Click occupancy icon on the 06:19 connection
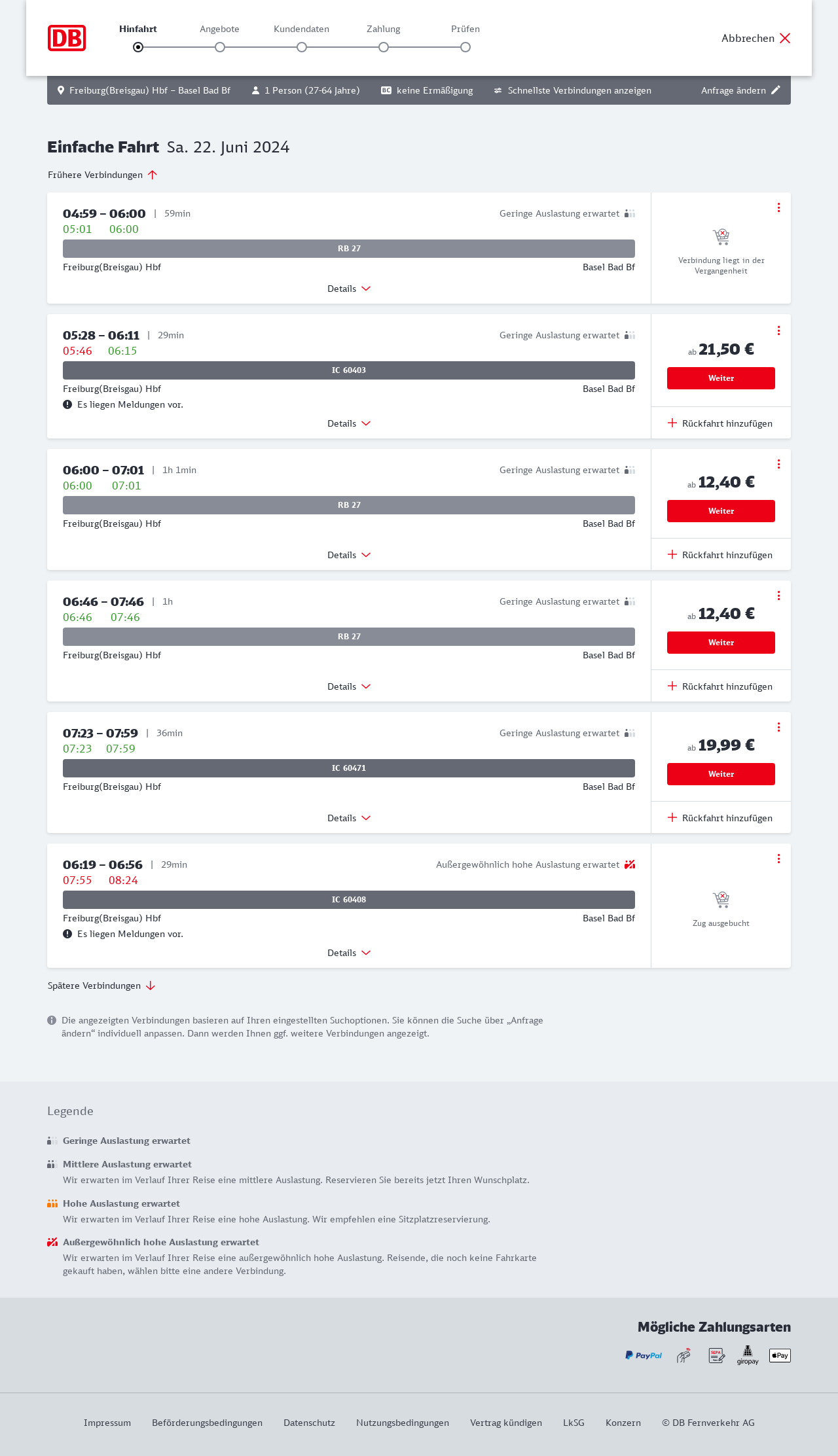Screen dimensions: 838x1456 click(630, 864)
